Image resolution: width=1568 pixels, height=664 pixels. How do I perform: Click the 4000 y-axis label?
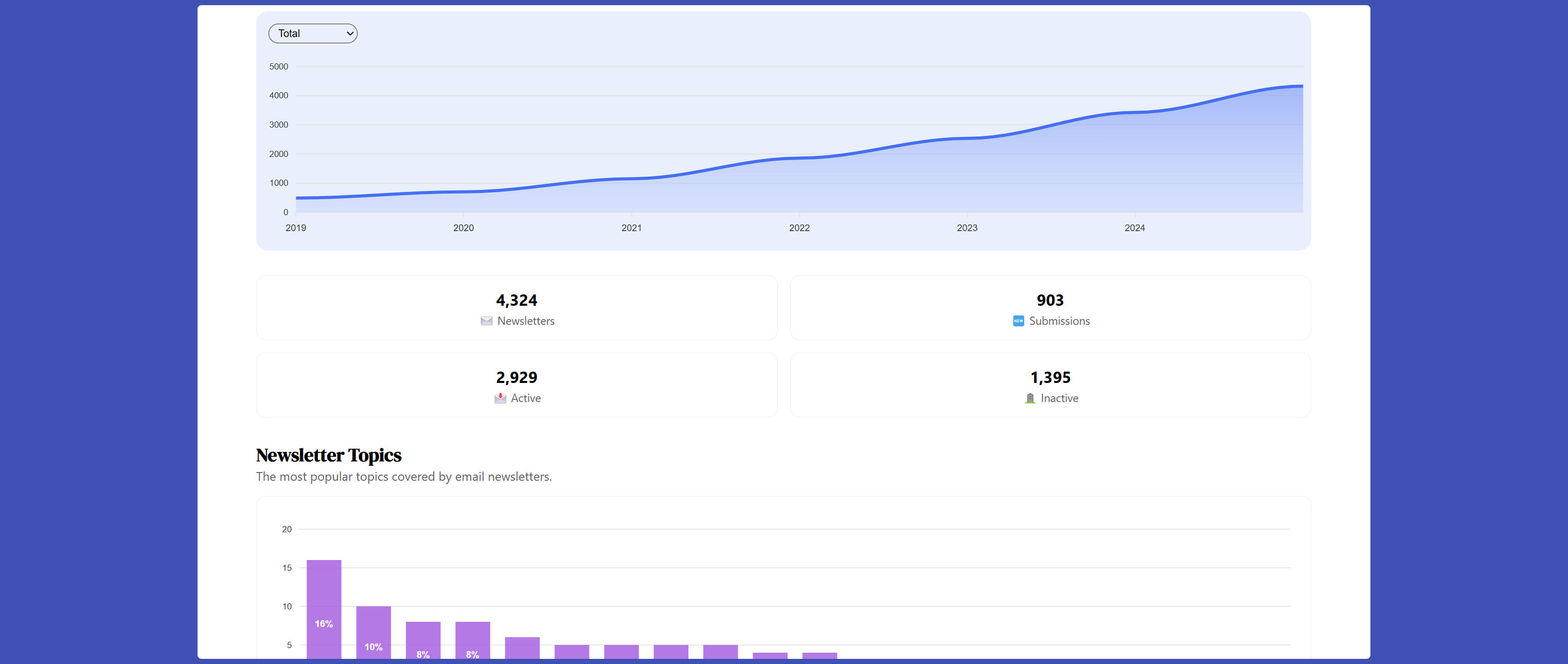[279, 96]
